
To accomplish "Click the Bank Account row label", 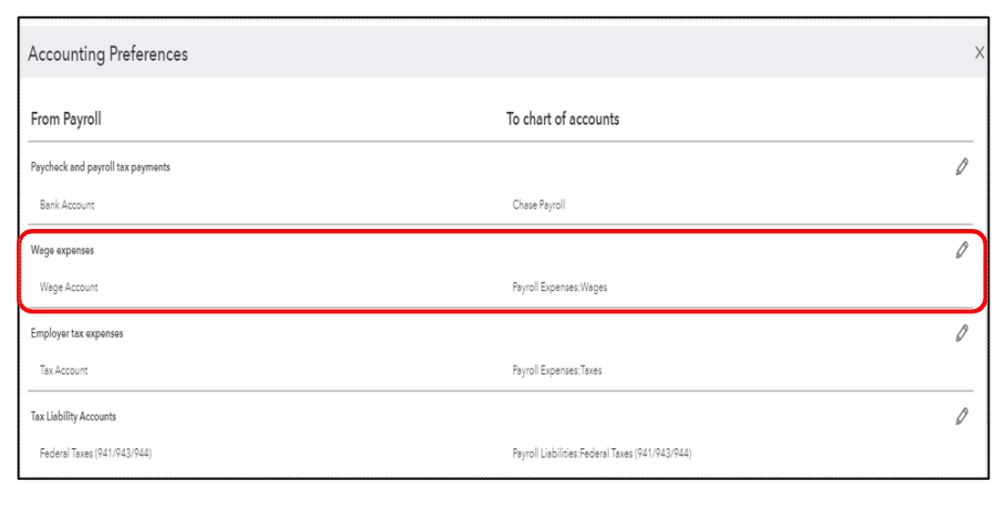I will click(67, 205).
